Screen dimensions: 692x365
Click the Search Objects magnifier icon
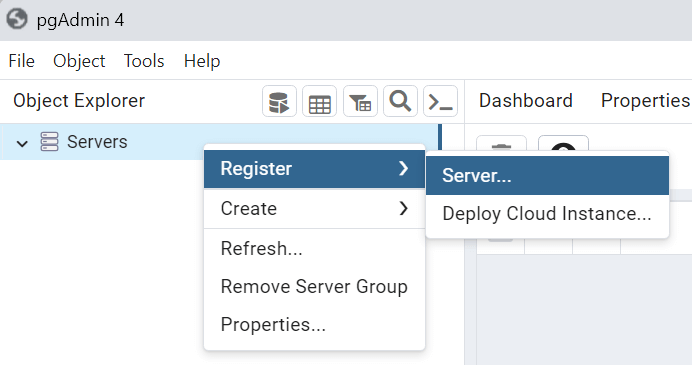click(x=400, y=102)
